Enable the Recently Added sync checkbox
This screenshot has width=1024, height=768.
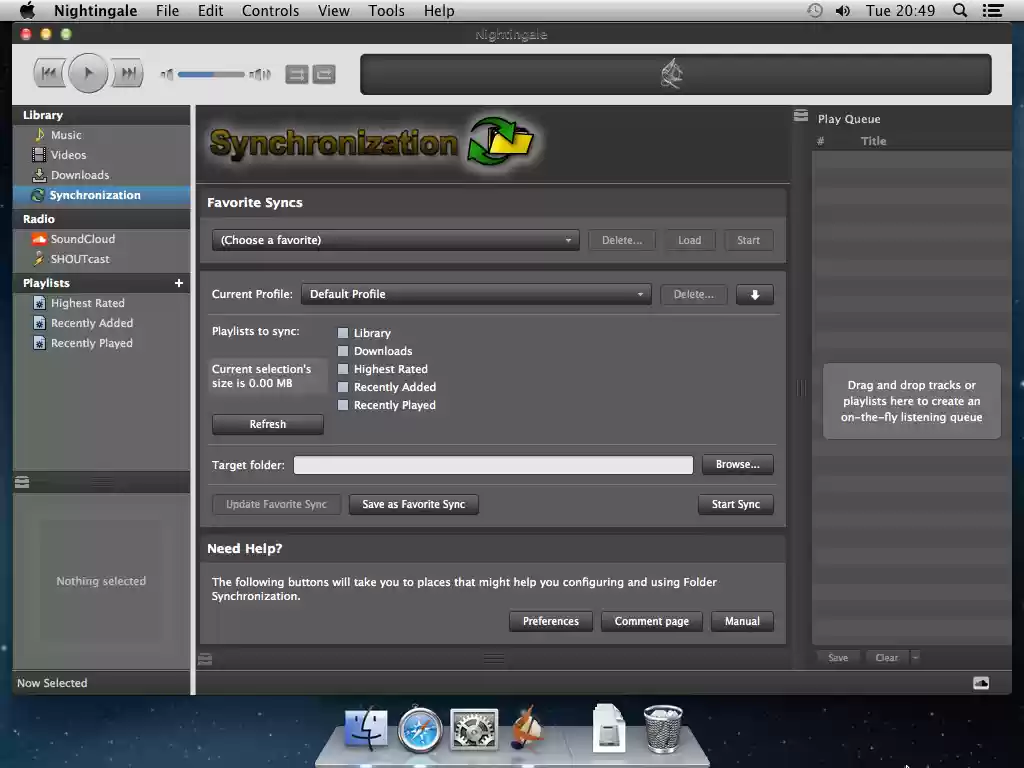[x=342, y=387]
